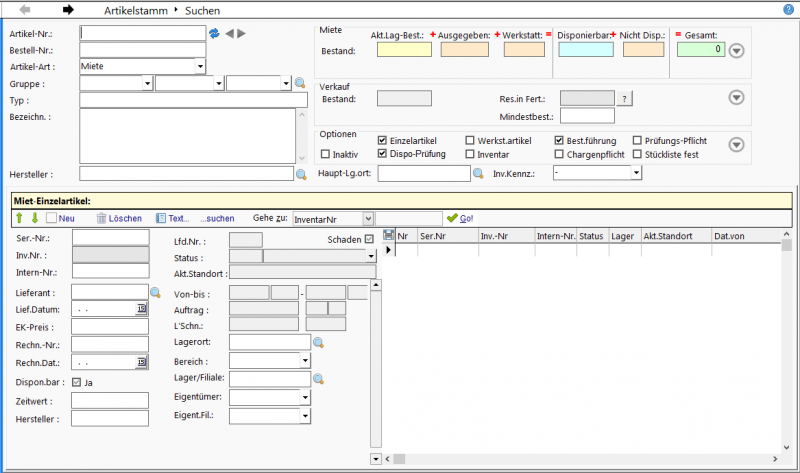Search Lager/Filiale using the magnifier icon
800x473 pixels.
click(x=318, y=379)
